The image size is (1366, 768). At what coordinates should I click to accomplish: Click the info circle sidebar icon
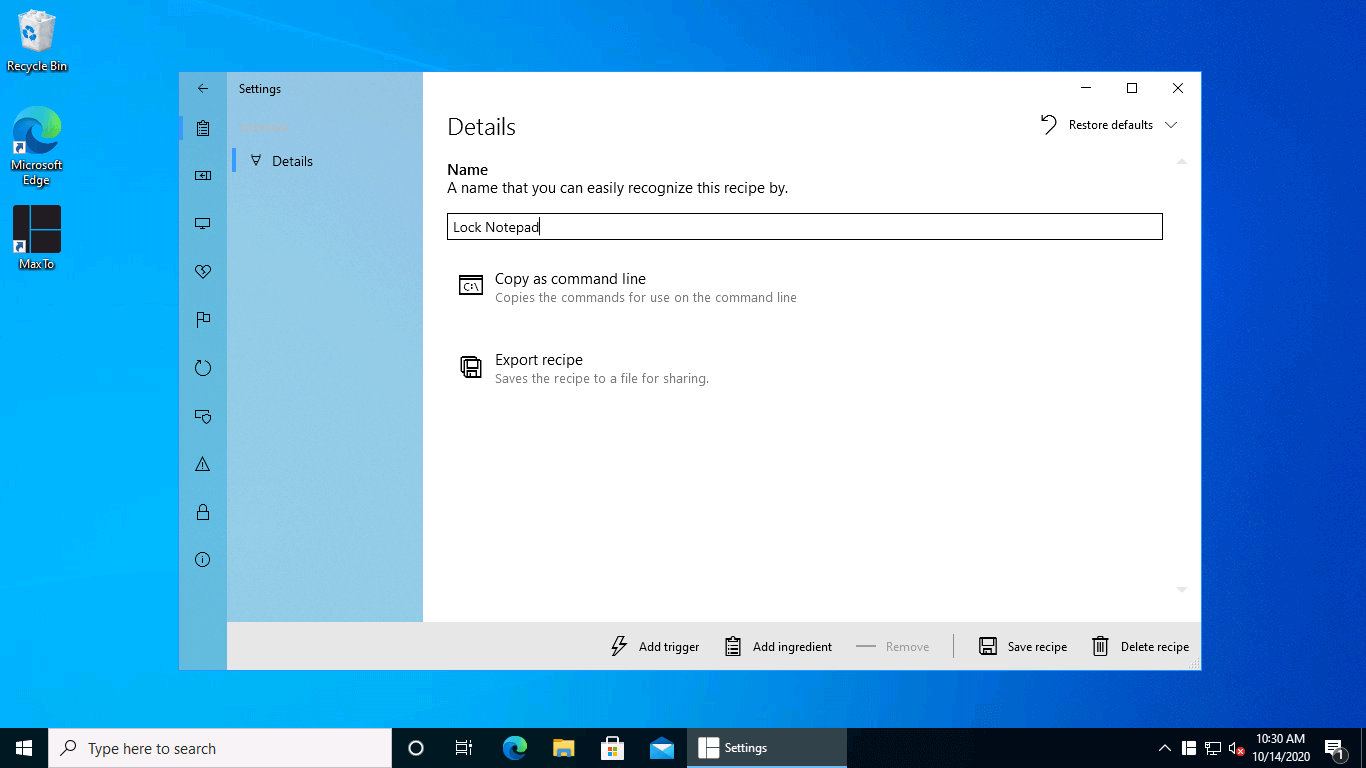pos(203,560)
